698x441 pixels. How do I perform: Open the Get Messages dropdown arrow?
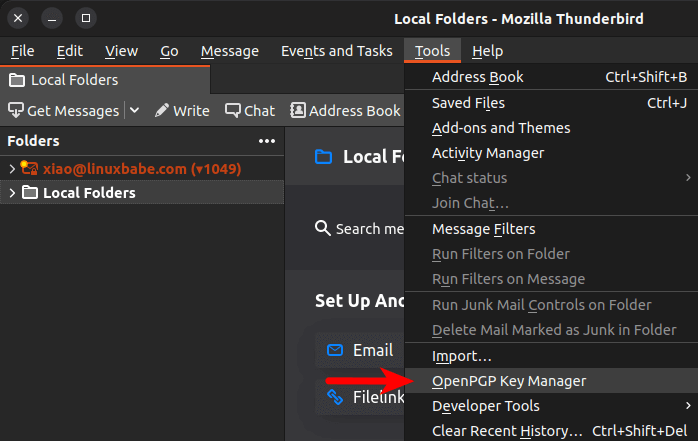134,111
